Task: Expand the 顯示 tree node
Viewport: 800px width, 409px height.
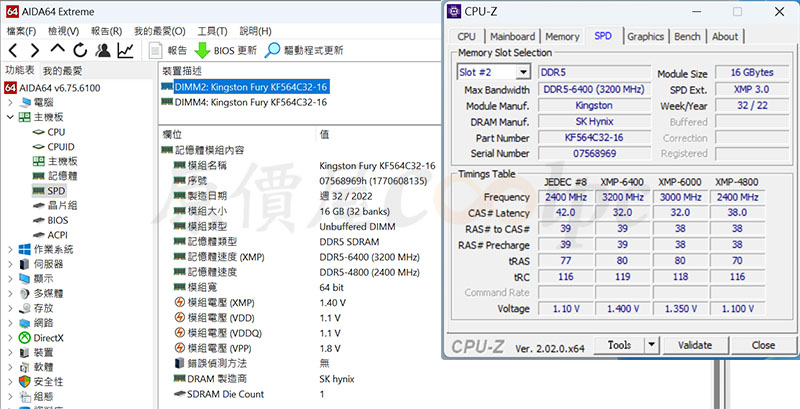Action: [10, 278]
